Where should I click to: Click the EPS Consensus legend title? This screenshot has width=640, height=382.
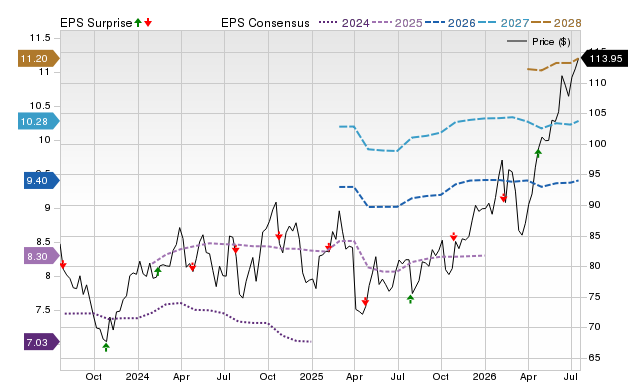tap(265, 23)
